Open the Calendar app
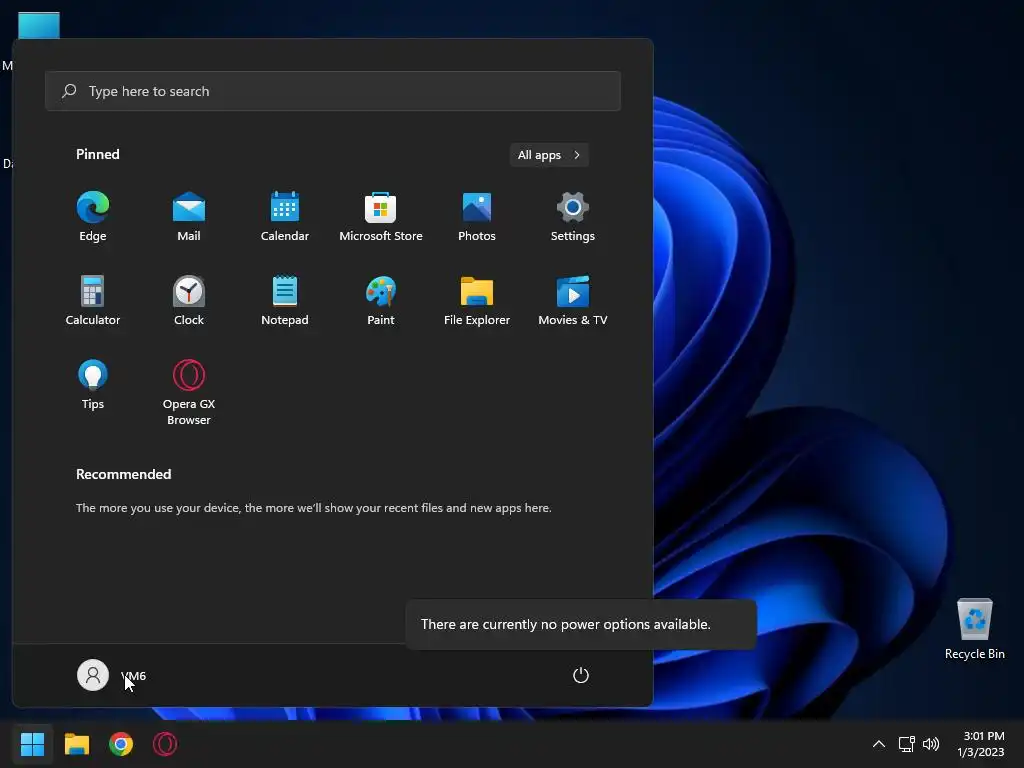Image resolution: width=1024 pixels, height=768 pixels. tap(285, 216)
